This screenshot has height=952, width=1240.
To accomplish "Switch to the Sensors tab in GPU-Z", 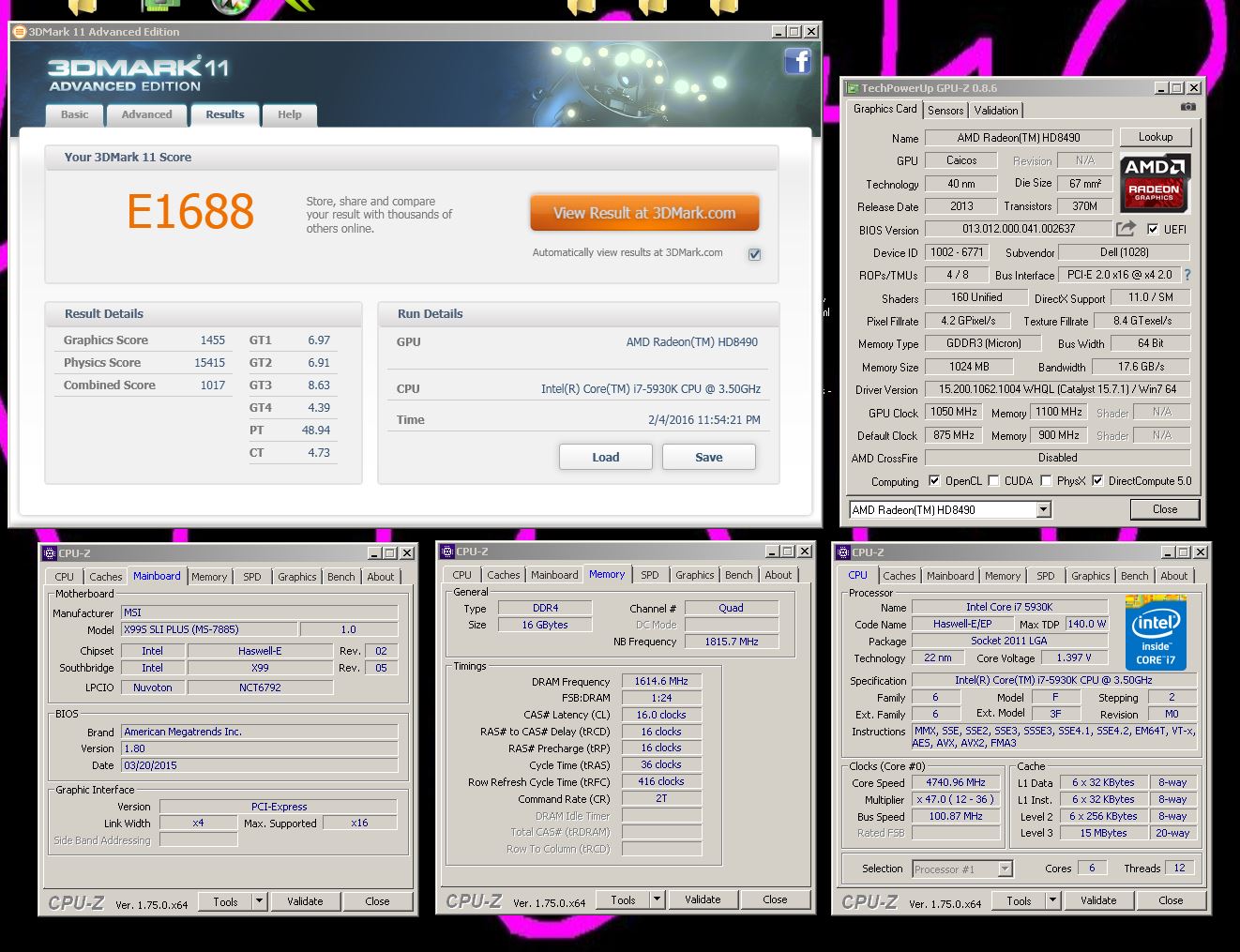I will click(x=945, y=111).
